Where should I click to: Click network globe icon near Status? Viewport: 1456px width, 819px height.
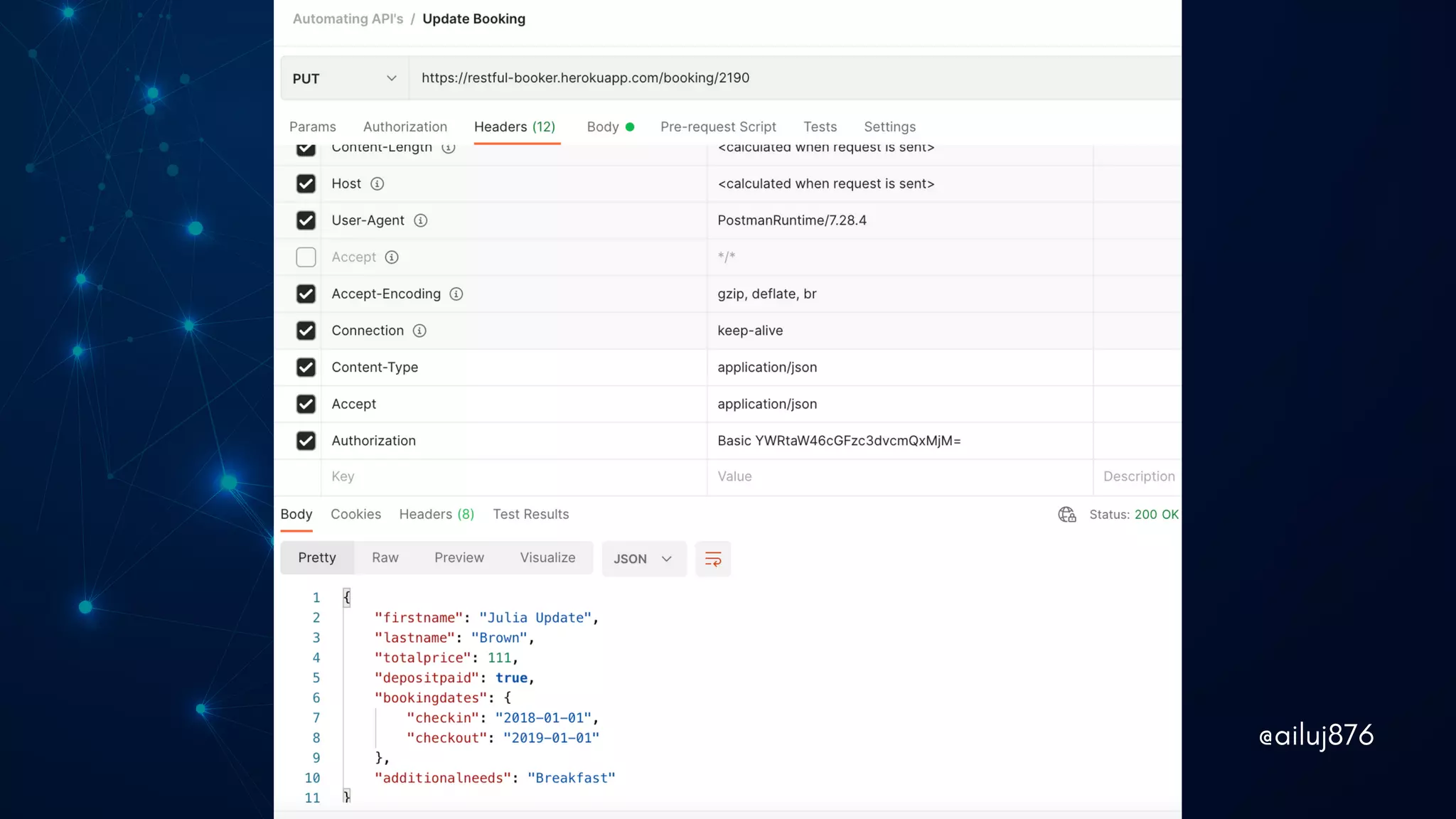coord(1066,515)
